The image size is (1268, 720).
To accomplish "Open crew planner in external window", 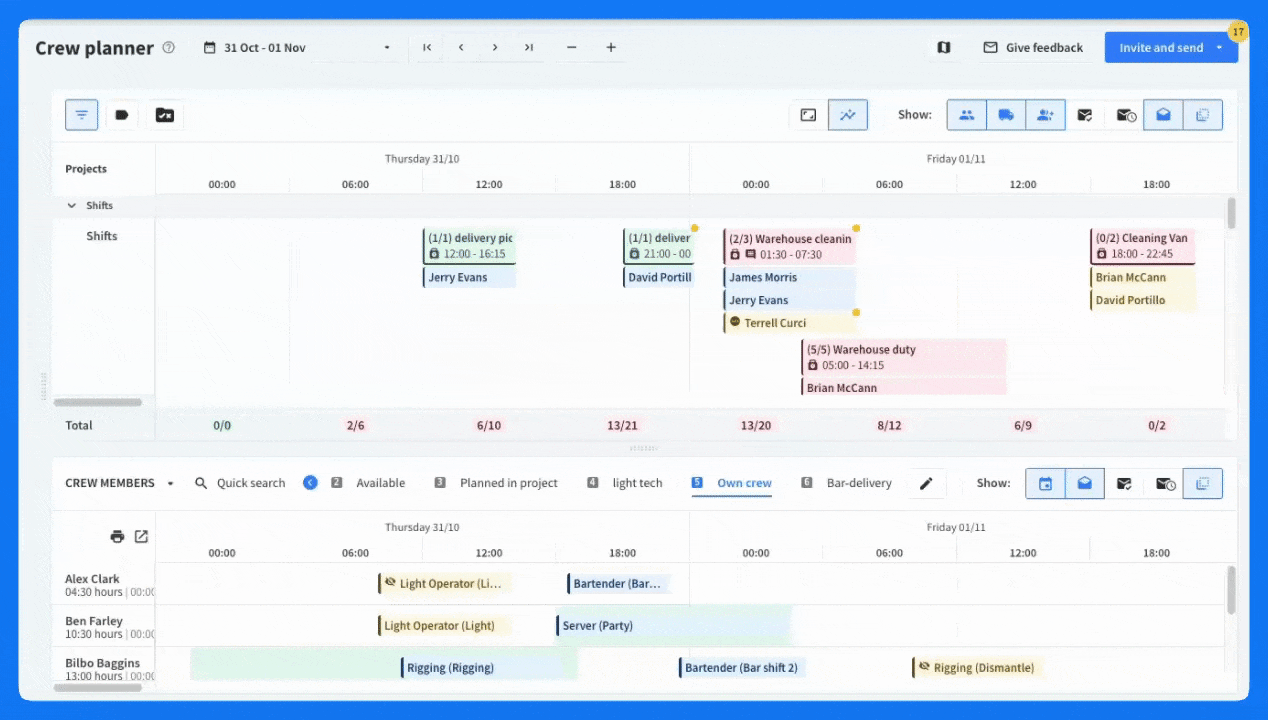I will (141, 536).
